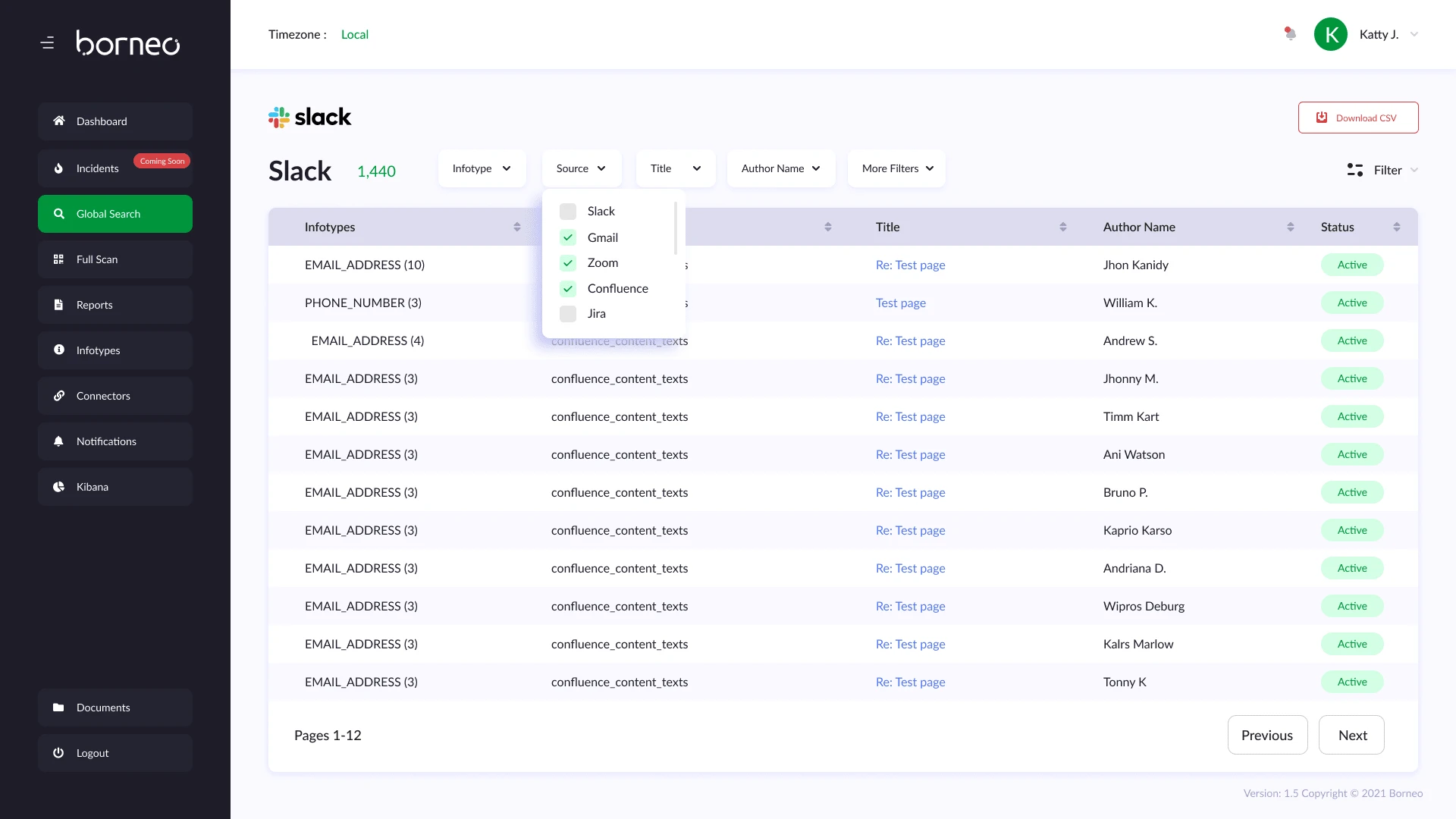The height and width of the screenshot is (819, 1456).
Task: Click the hamburger menu collapse icon
Action: click(47, 43)
